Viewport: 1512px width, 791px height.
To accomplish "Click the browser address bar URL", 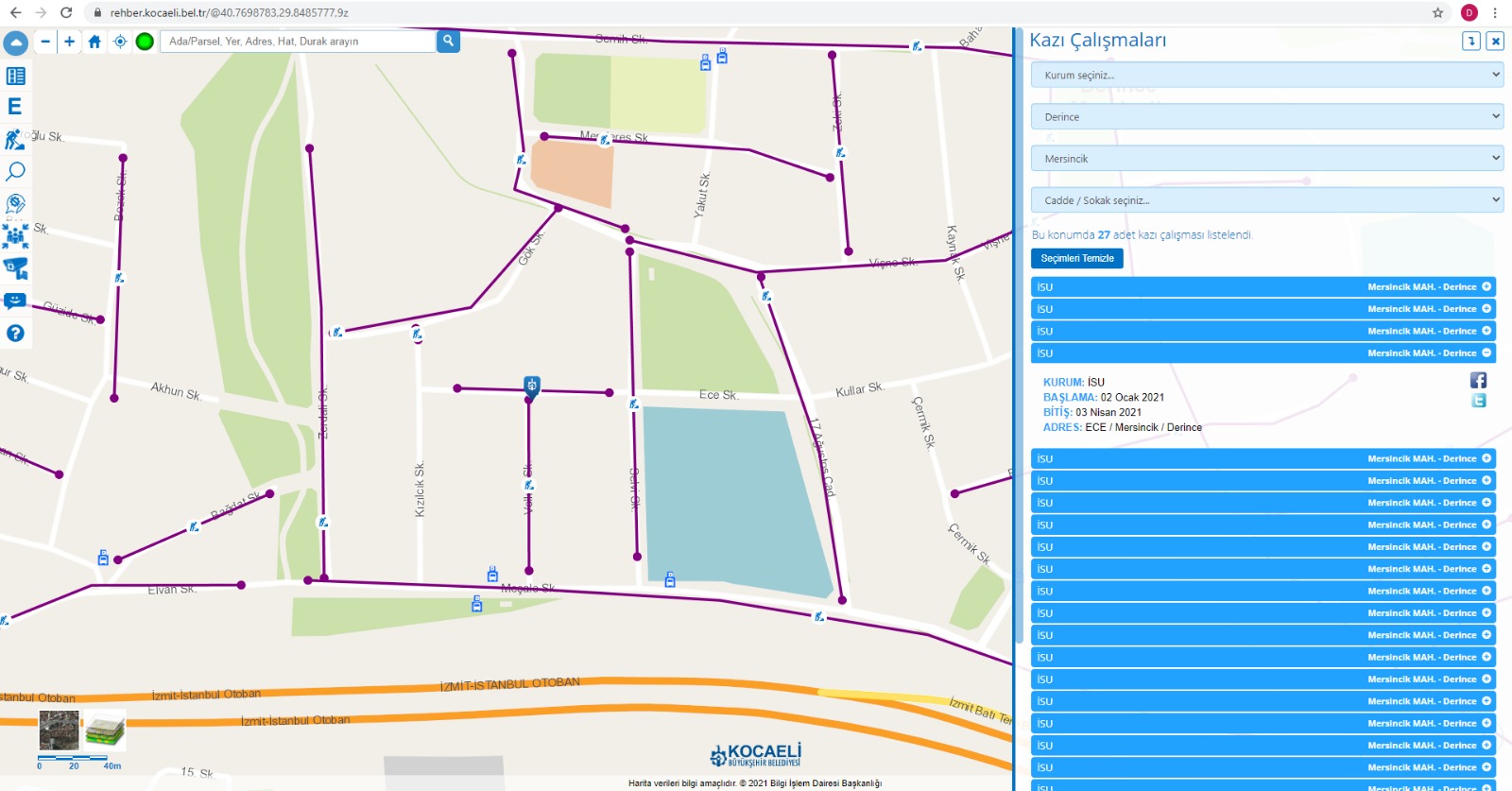I will [x=230, y=12].
